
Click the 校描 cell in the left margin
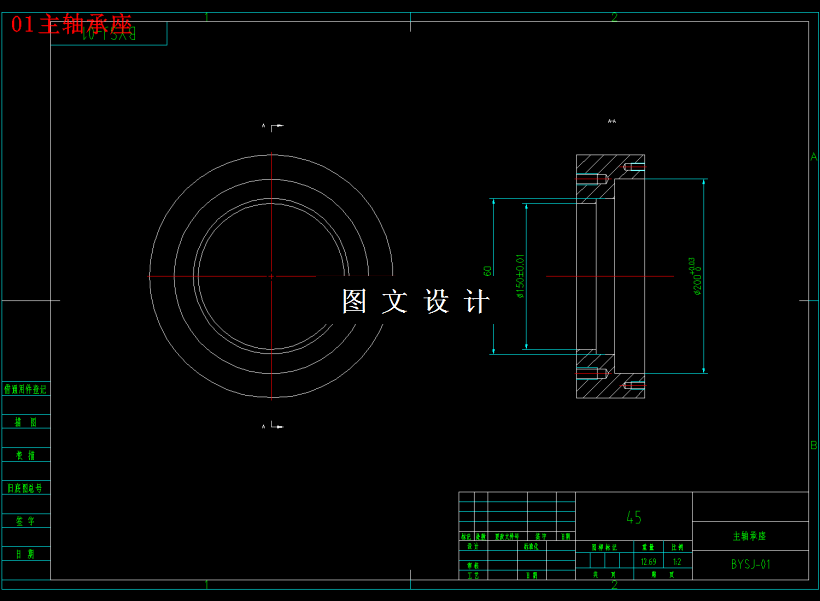(25, 455)
